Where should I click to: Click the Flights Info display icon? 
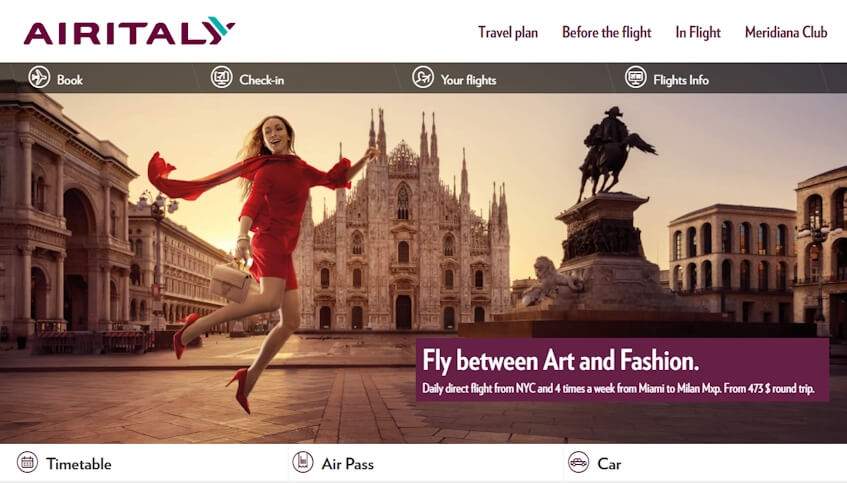click(636, 77)
